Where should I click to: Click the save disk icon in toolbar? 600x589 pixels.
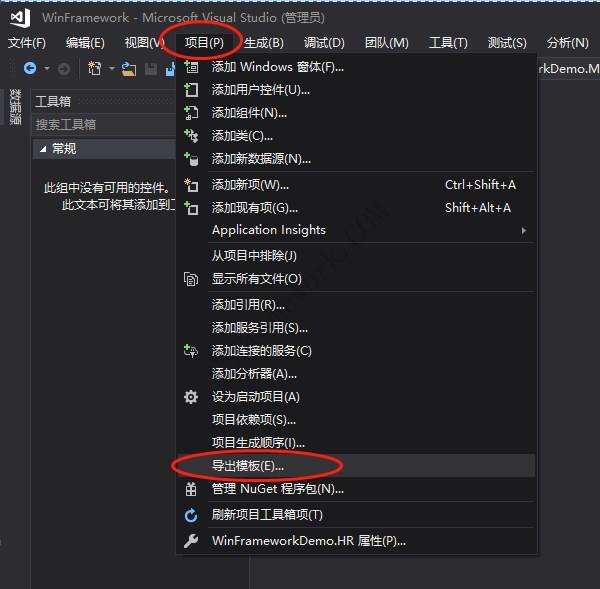click(x=151, y=68)
